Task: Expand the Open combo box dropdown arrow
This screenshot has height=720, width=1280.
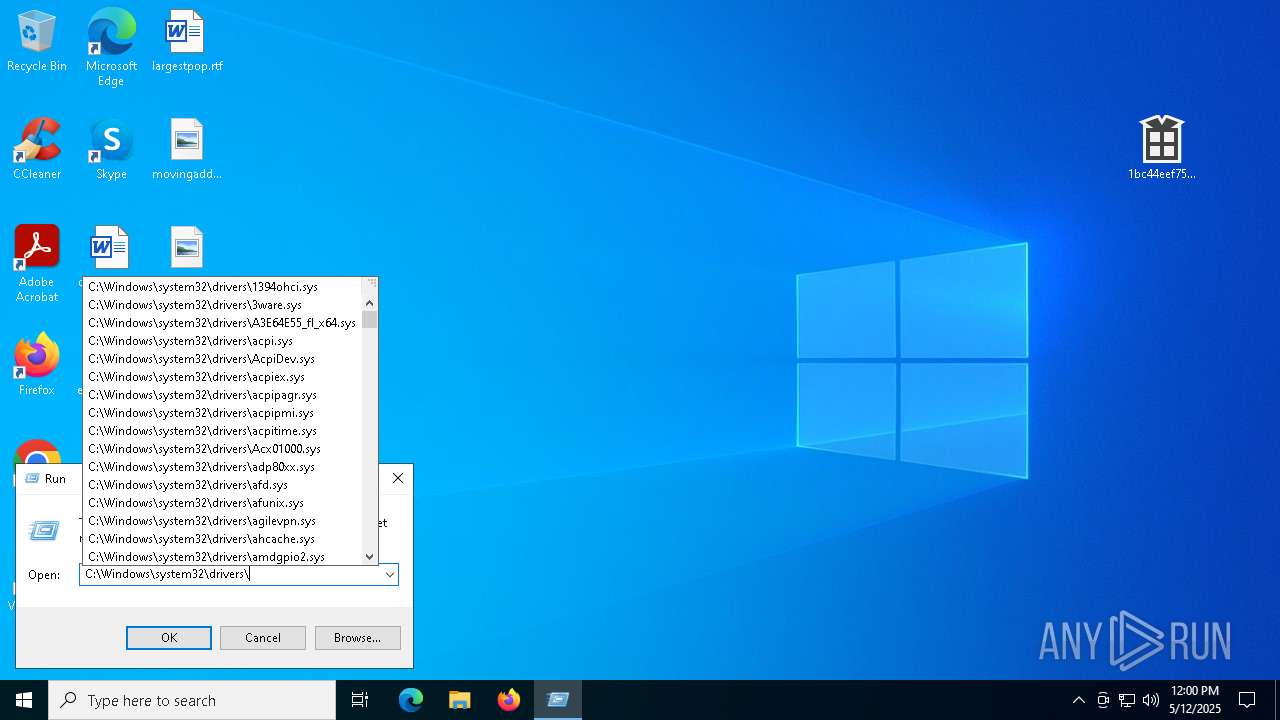Action: click(x=389, y=575)
